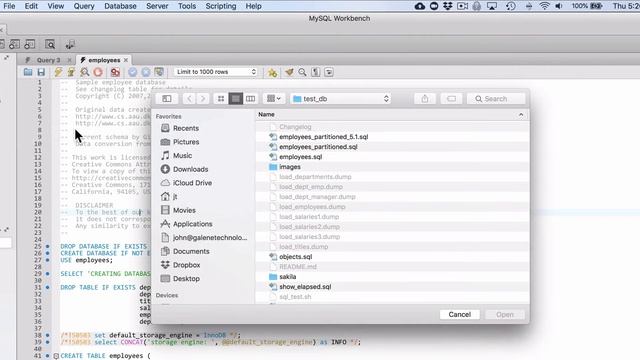Image resolution: width=640 pixels, height=360 pixels.
Task: Open the Database menu
Action: [x=120, y=6]
